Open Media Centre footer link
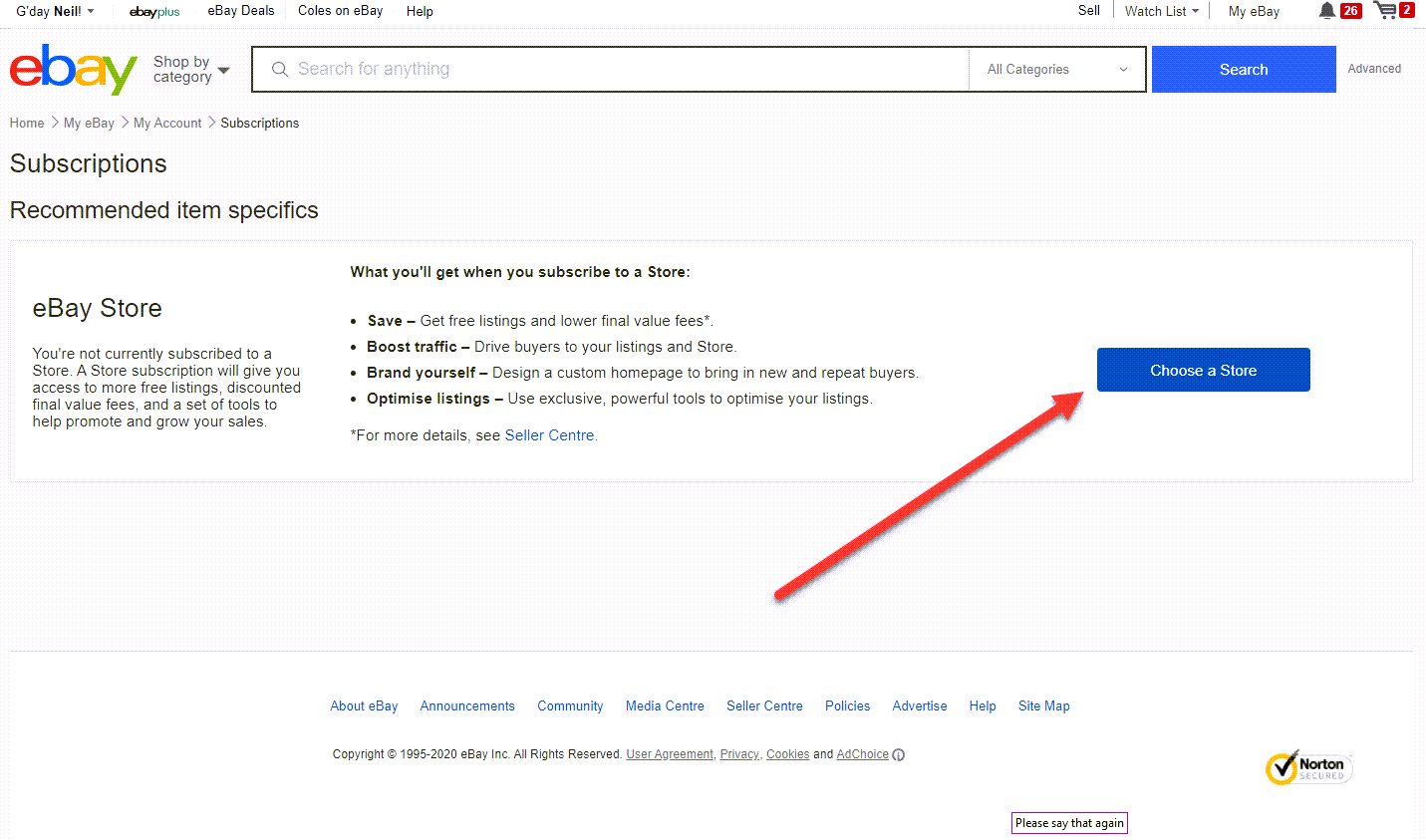Image resolution: width=1426 pixels, height=840 pixels. click(x=665, y=705)
